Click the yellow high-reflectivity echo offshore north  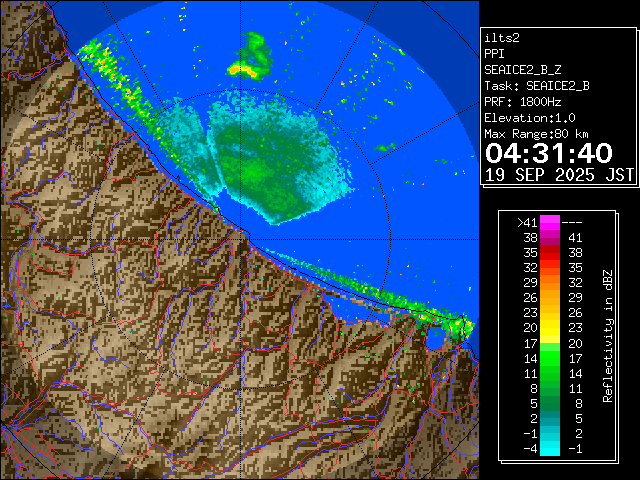click(245, 69)
